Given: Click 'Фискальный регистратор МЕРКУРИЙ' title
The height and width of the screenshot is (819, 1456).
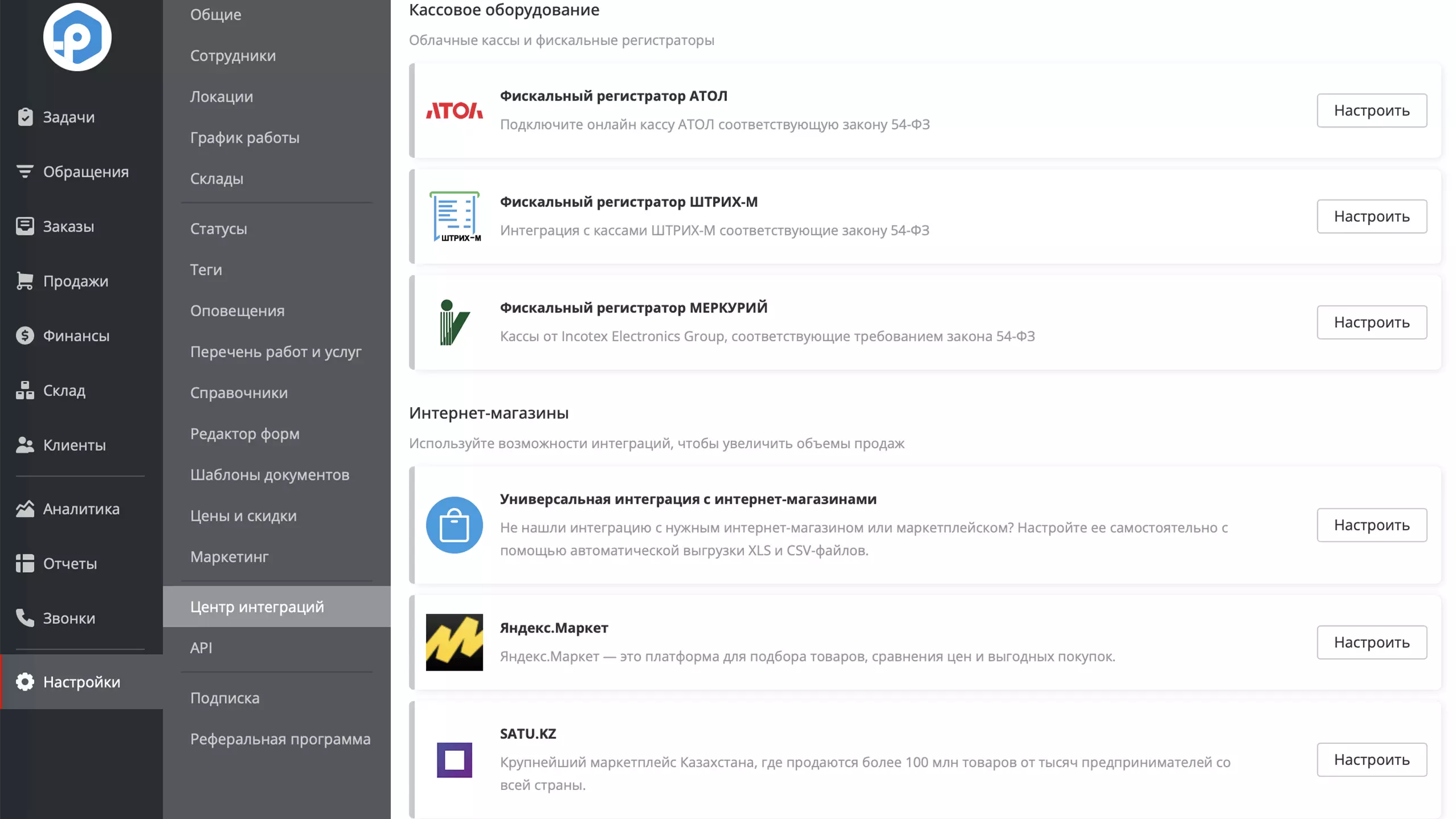Looking at the screenshot, I should 634,308.
